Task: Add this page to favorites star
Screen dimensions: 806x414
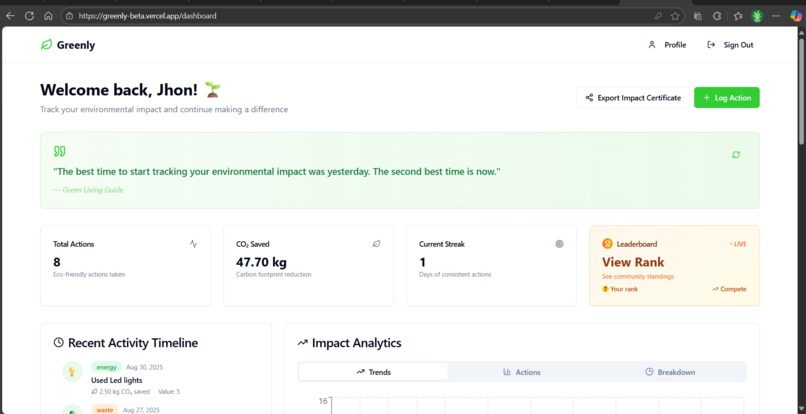Action: point(675,16)
